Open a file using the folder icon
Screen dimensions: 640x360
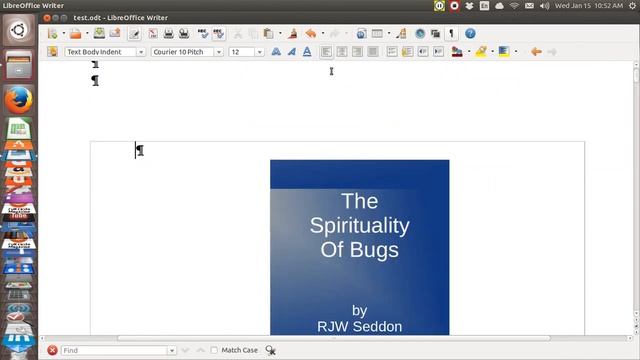[x=76, y=33]
